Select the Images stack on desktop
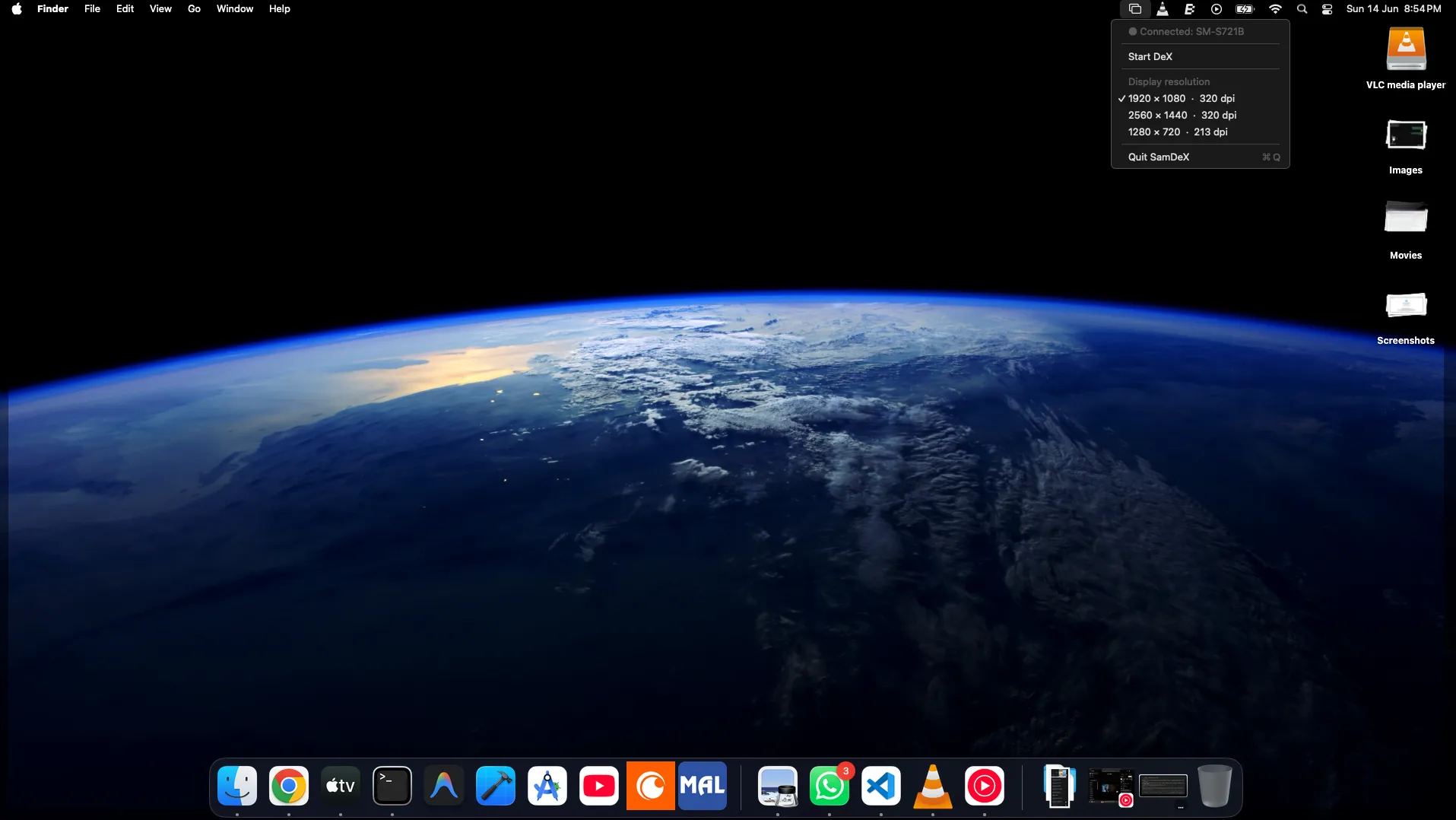Image resolution: width=1456 pixels, height=820 pixels. point(1406,146)
